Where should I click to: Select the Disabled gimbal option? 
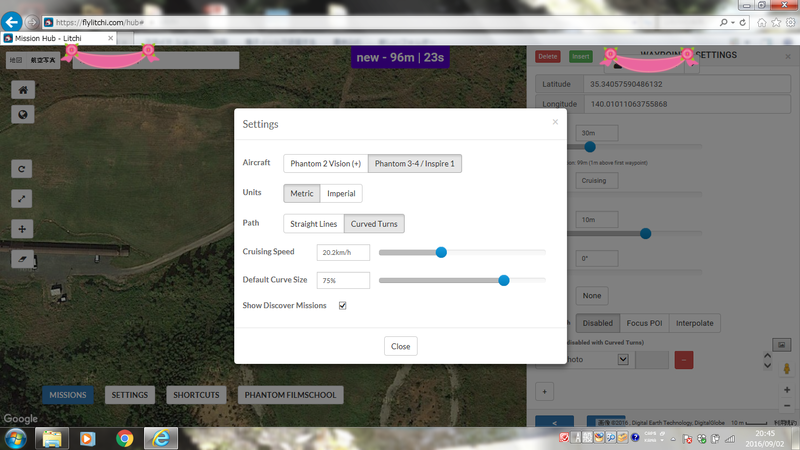click(x=597, y=323)
